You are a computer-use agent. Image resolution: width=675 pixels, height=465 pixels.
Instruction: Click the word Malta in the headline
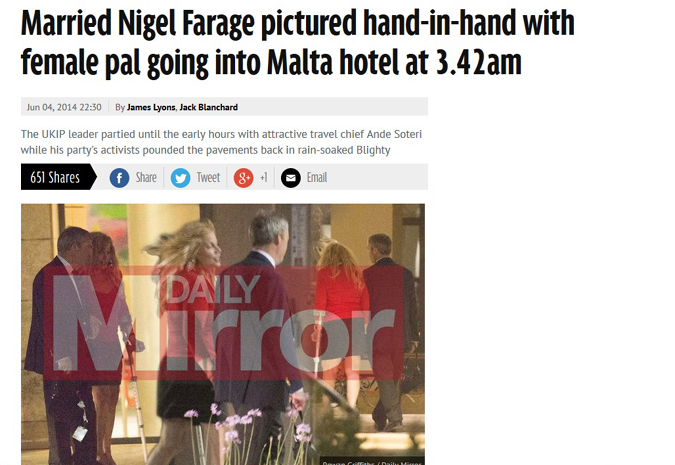(x=300, y=63)
